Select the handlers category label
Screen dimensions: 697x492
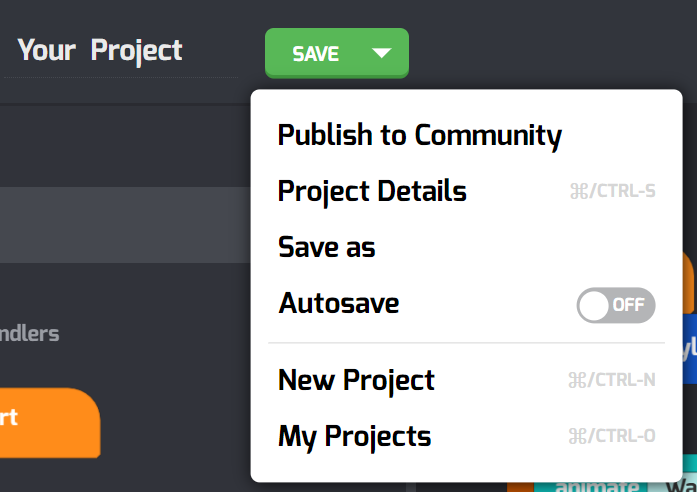(29, 334)
